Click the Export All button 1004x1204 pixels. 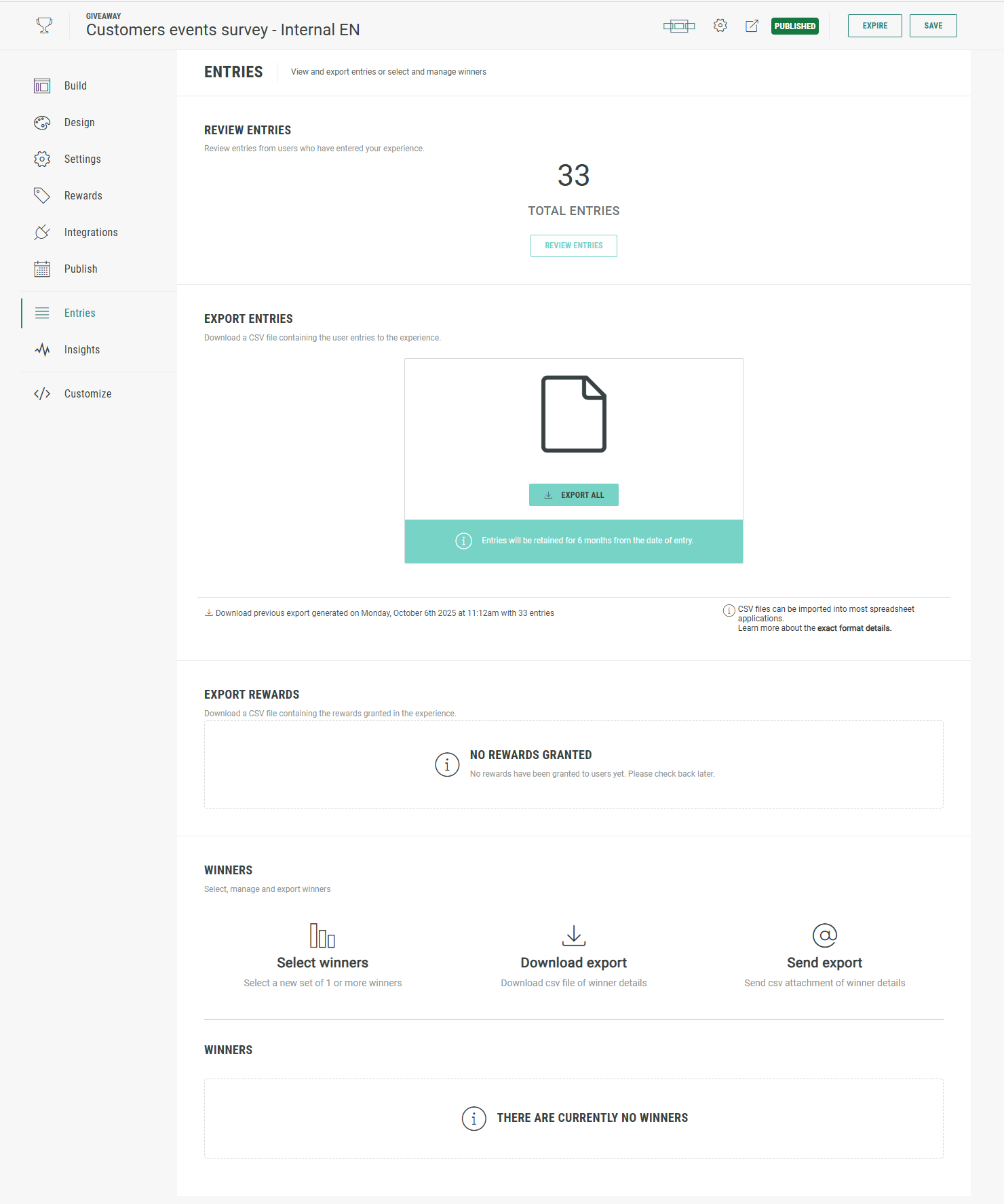(x=573, y=495)
